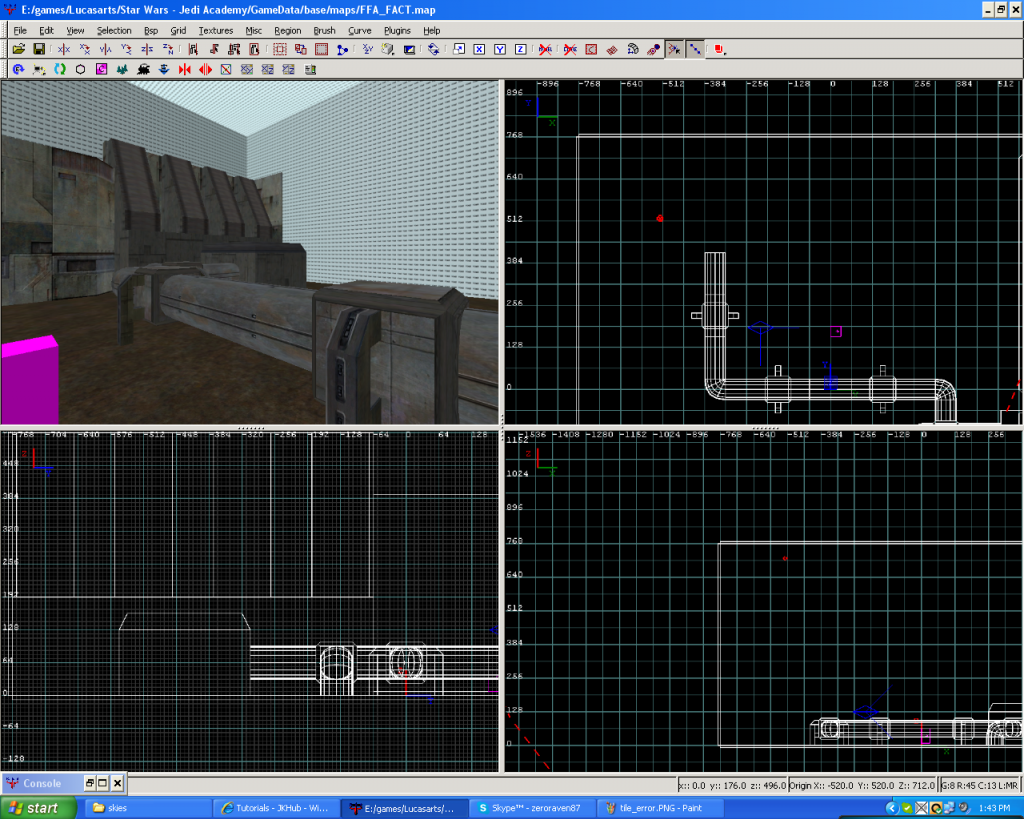Open the File menu
This screenshot has width=1024, height=819.
20,31
